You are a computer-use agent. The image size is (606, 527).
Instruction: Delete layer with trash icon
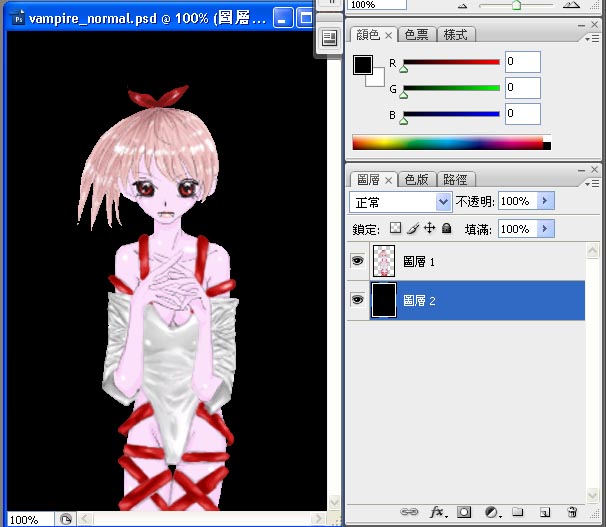[572, 512]
